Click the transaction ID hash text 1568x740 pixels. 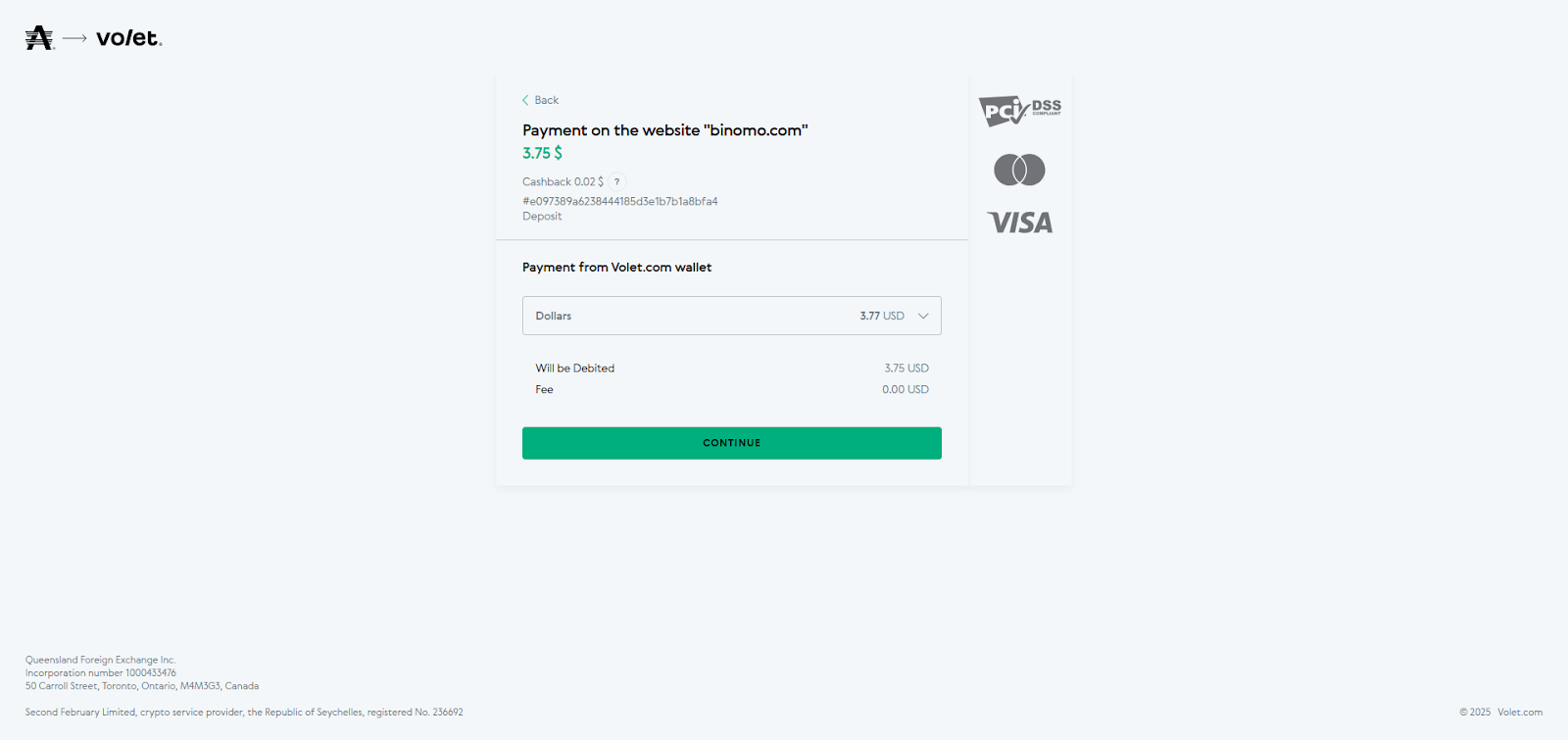click(619, 201)
